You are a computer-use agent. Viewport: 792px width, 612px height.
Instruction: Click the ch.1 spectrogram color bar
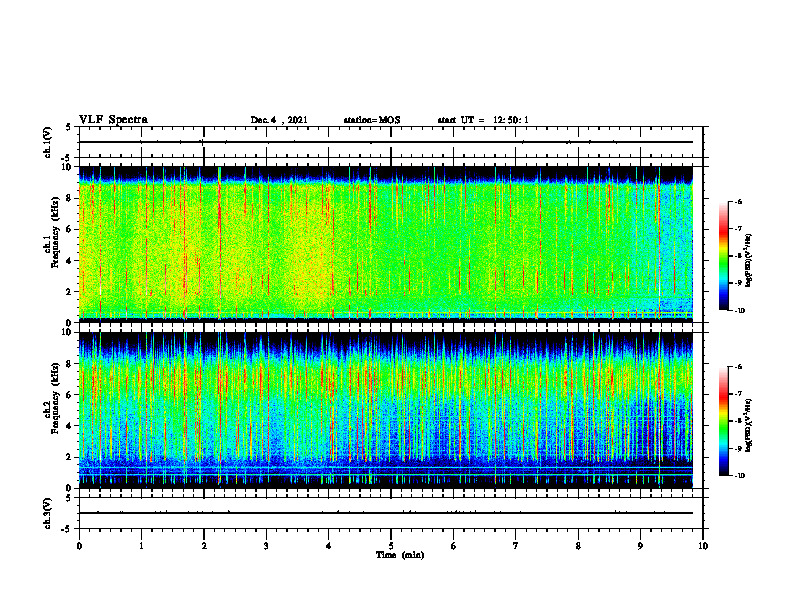point(723,256)
